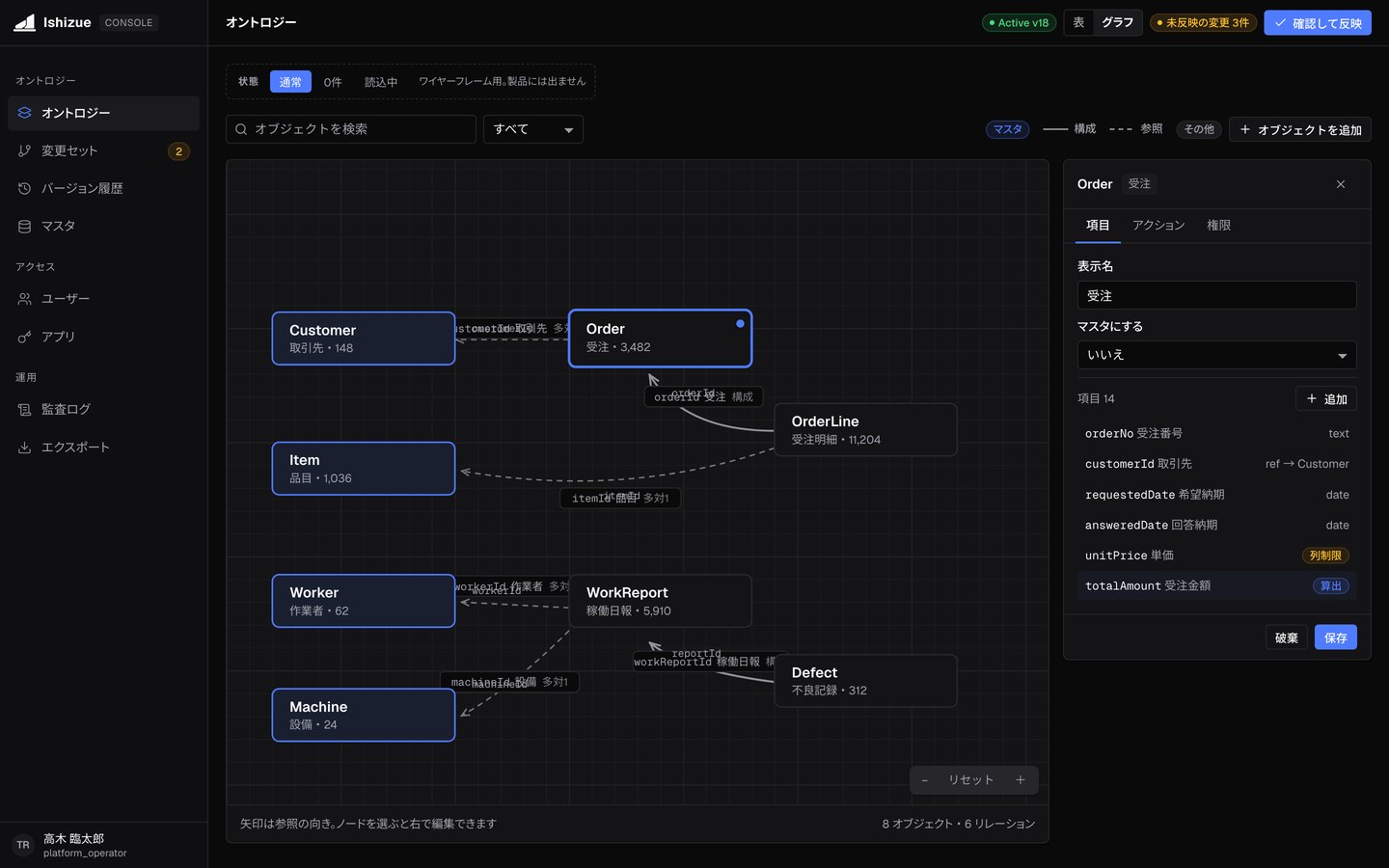This screenshot has height=868, width=1389.
Task: Click the エクスポート download icon
Action: point(24,447)
